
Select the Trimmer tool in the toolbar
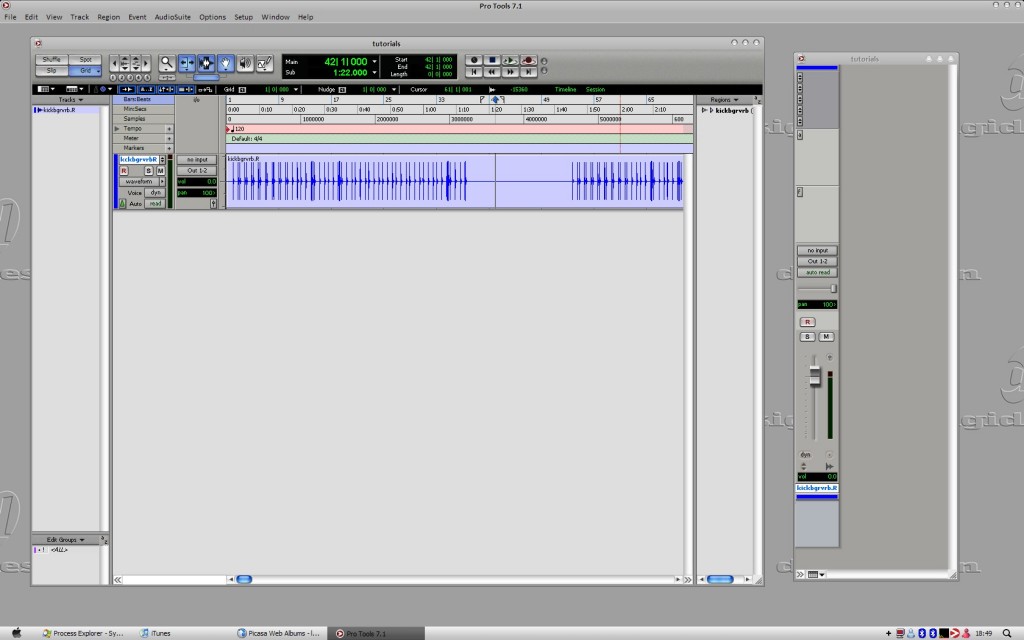187,63
